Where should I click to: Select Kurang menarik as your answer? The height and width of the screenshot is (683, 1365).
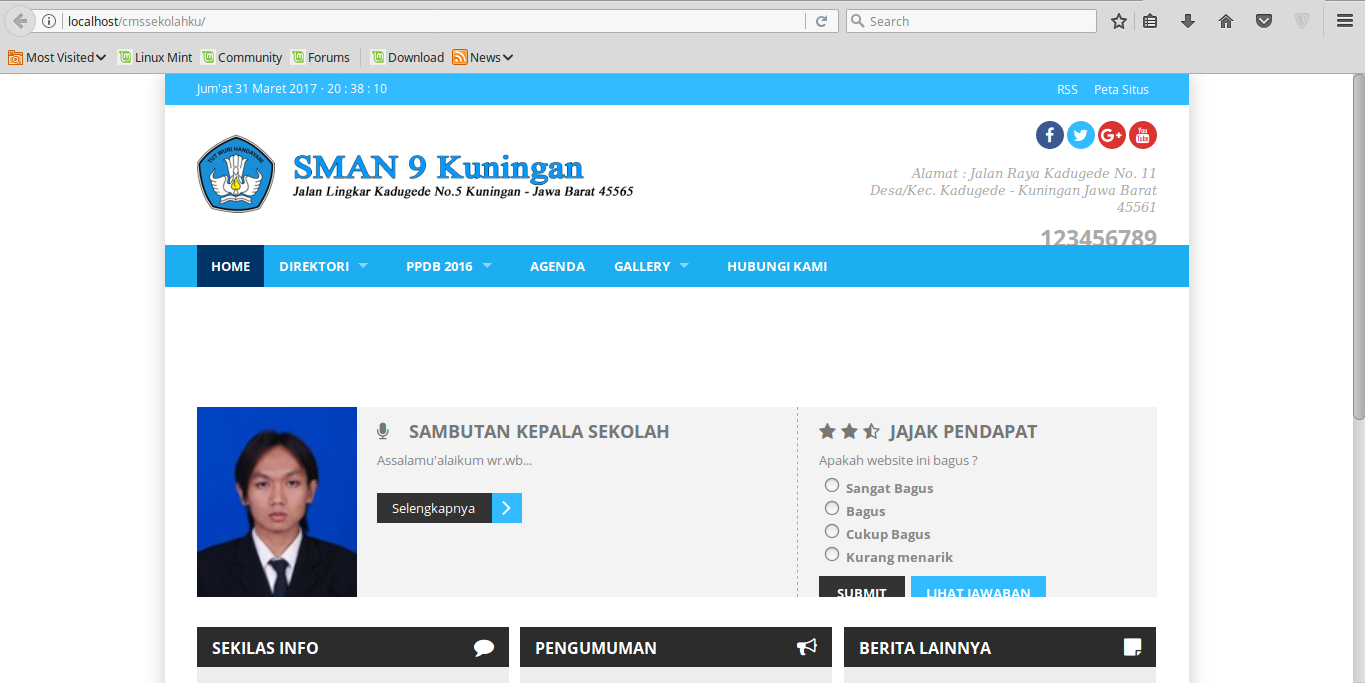(x=831, y=554)
